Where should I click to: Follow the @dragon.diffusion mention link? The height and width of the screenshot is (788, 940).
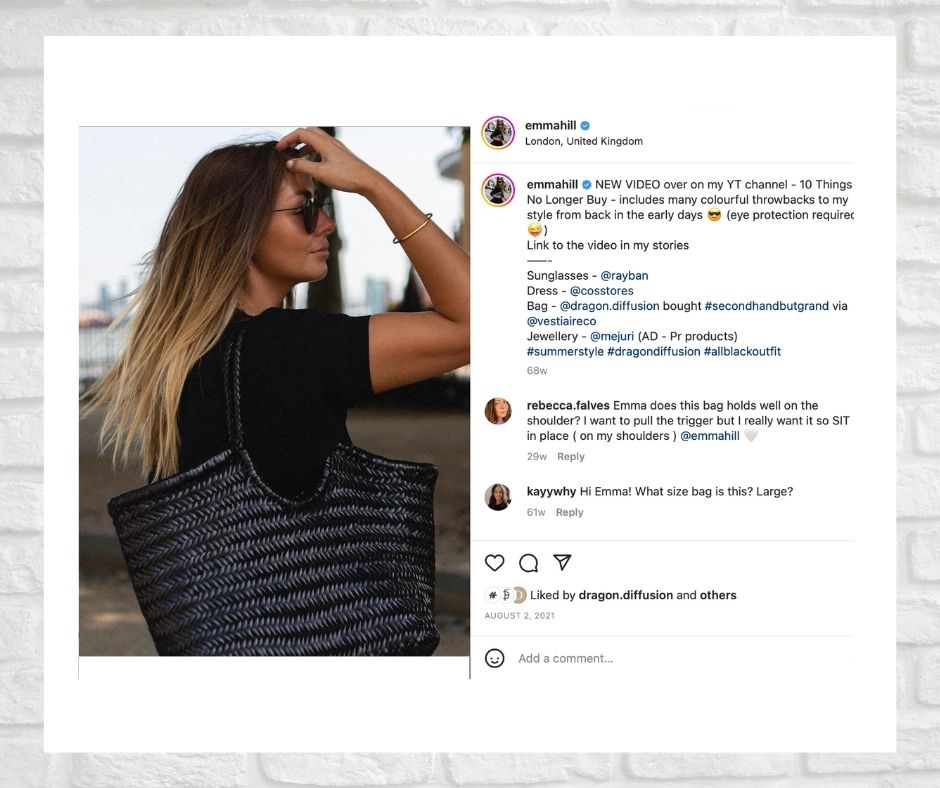[x=609, y=306]
